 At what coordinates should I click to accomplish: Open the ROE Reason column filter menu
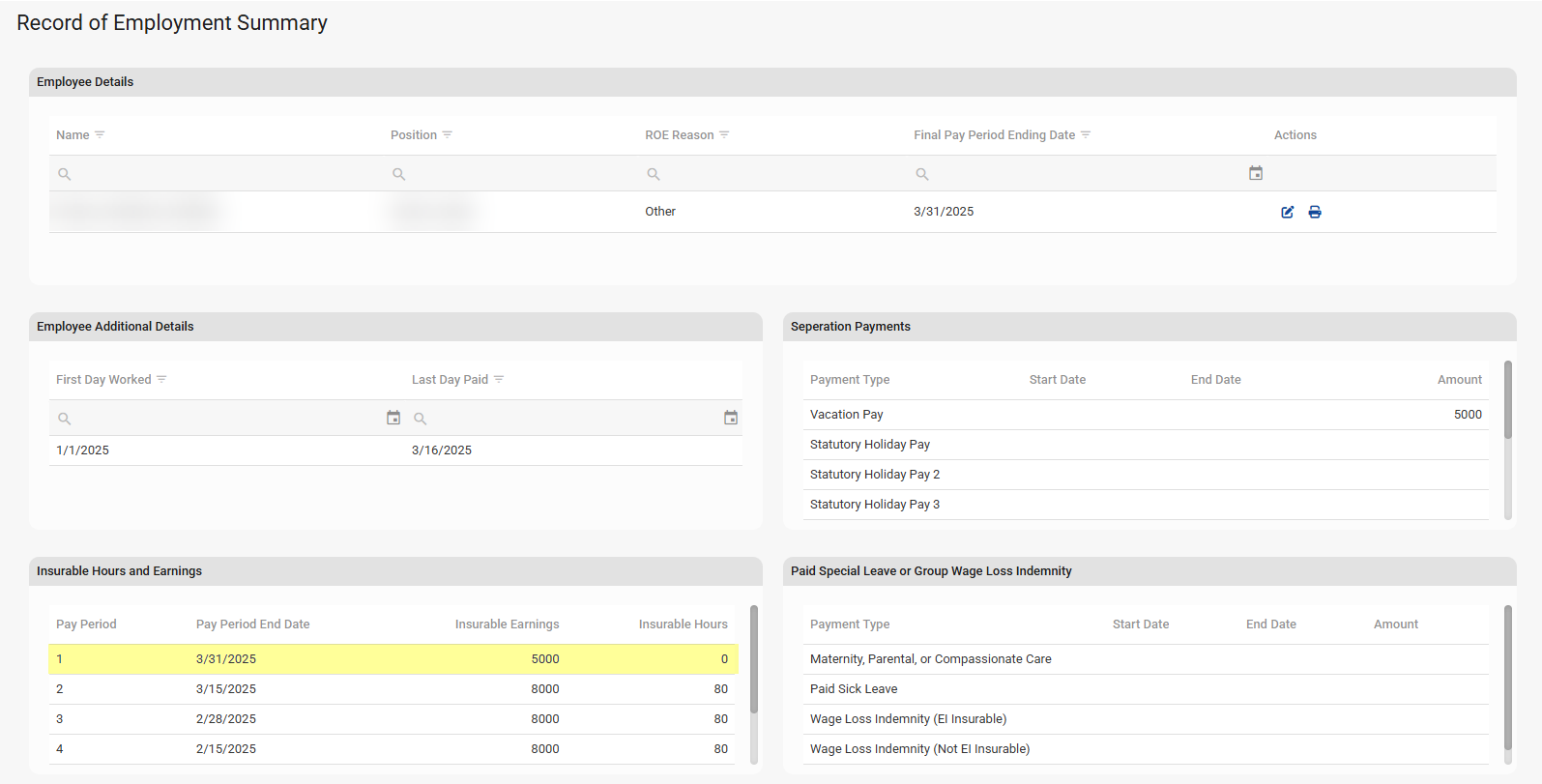(x=724, y=134)
